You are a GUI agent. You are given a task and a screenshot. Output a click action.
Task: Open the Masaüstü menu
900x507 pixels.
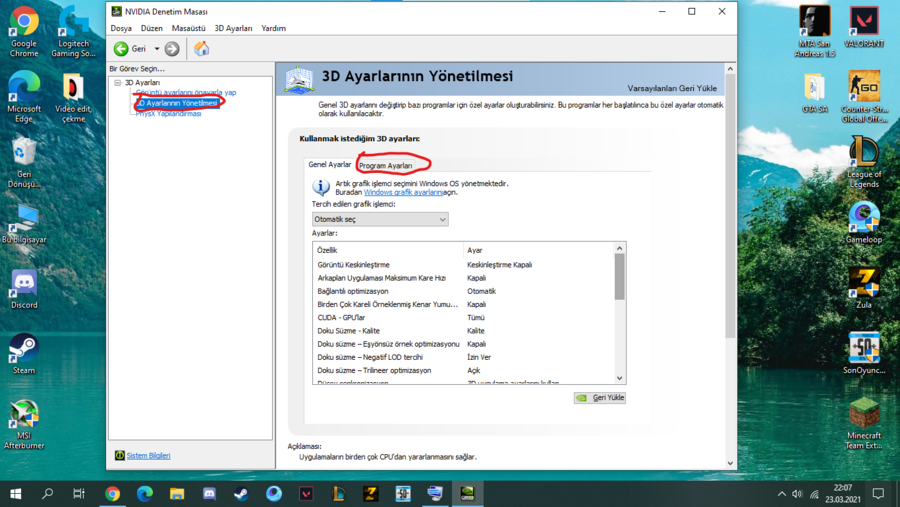click(x=188, y=28)
